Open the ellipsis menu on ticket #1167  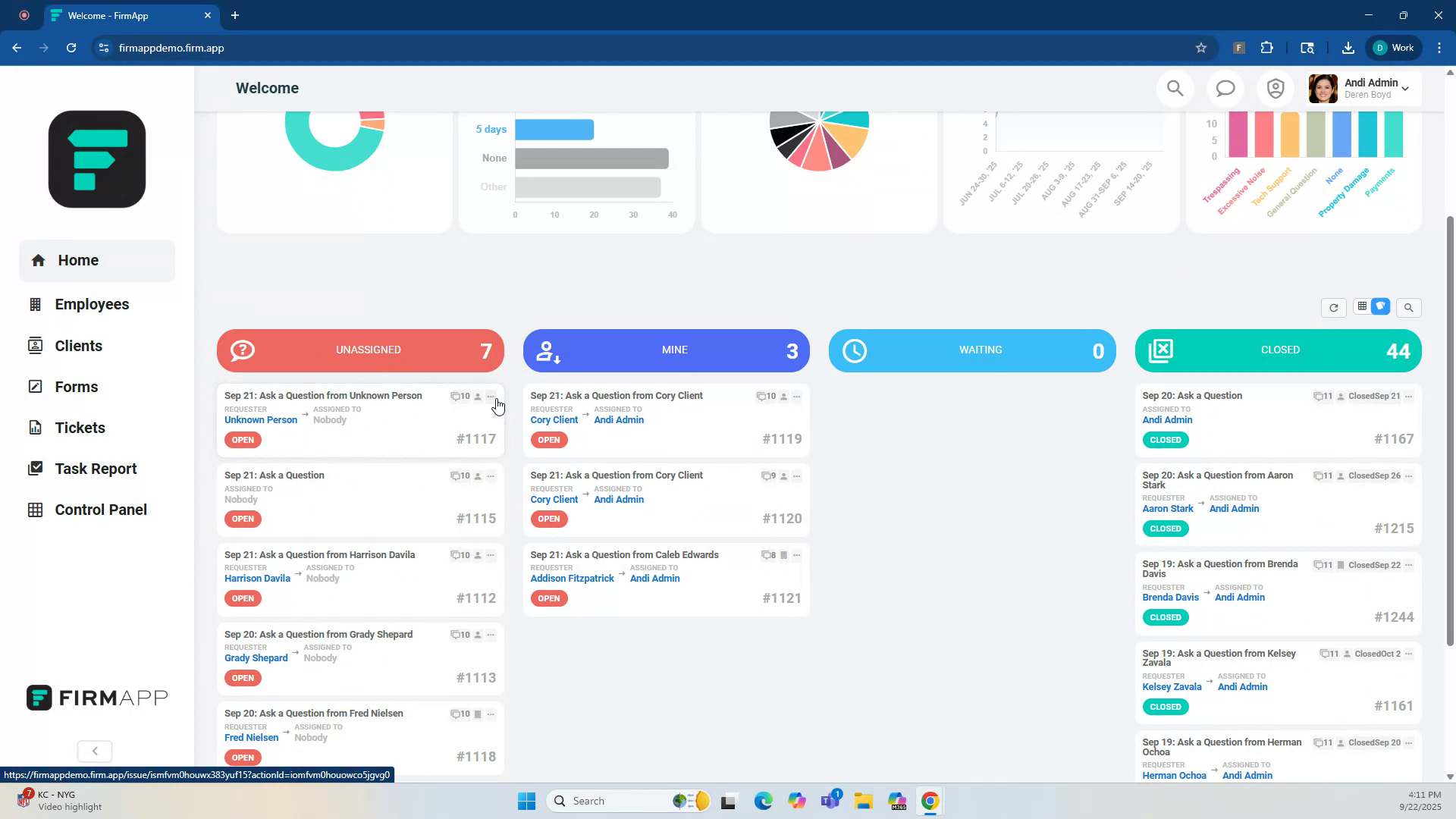tap(1409, 396)
